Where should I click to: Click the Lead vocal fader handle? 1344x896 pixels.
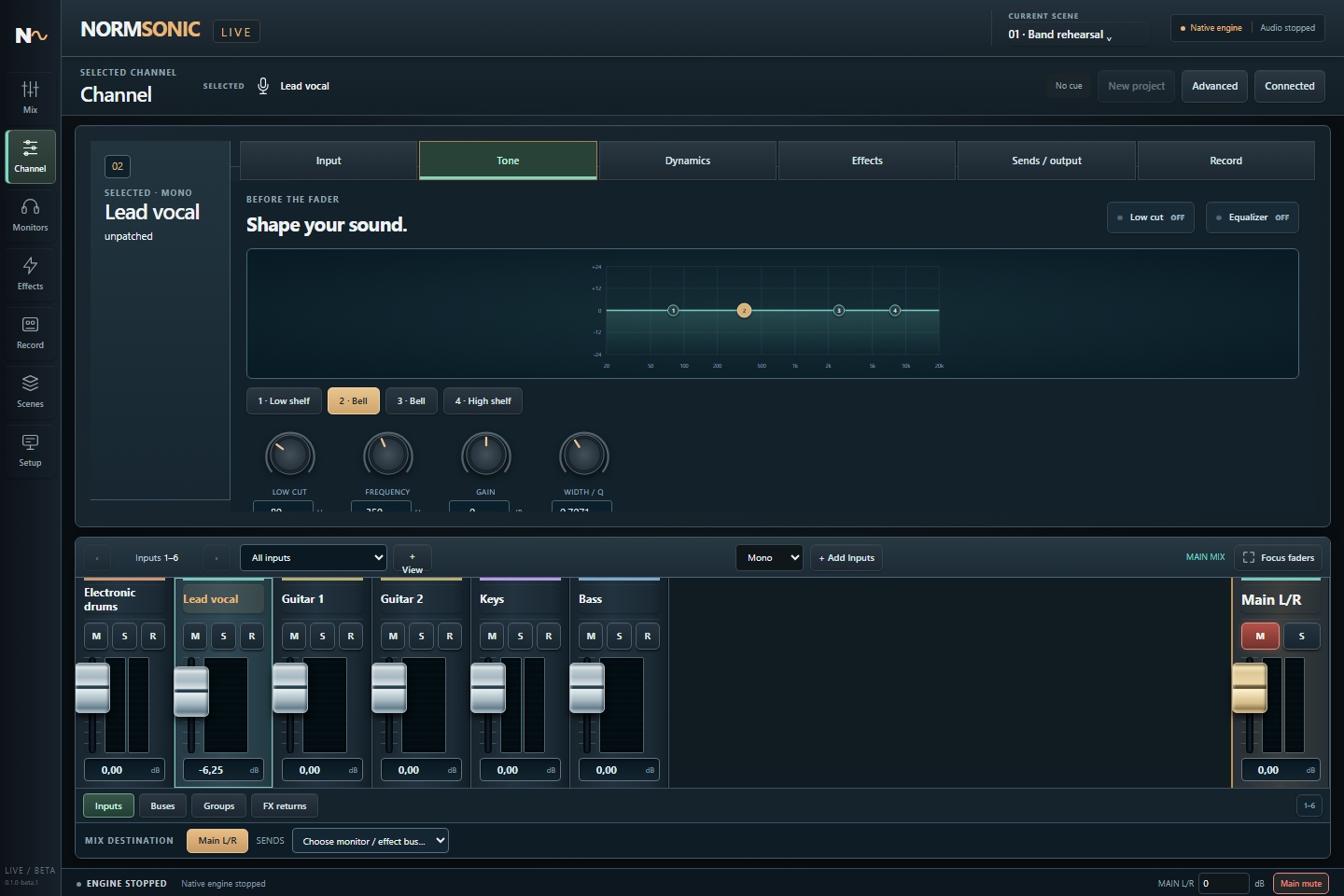point(191,692)
